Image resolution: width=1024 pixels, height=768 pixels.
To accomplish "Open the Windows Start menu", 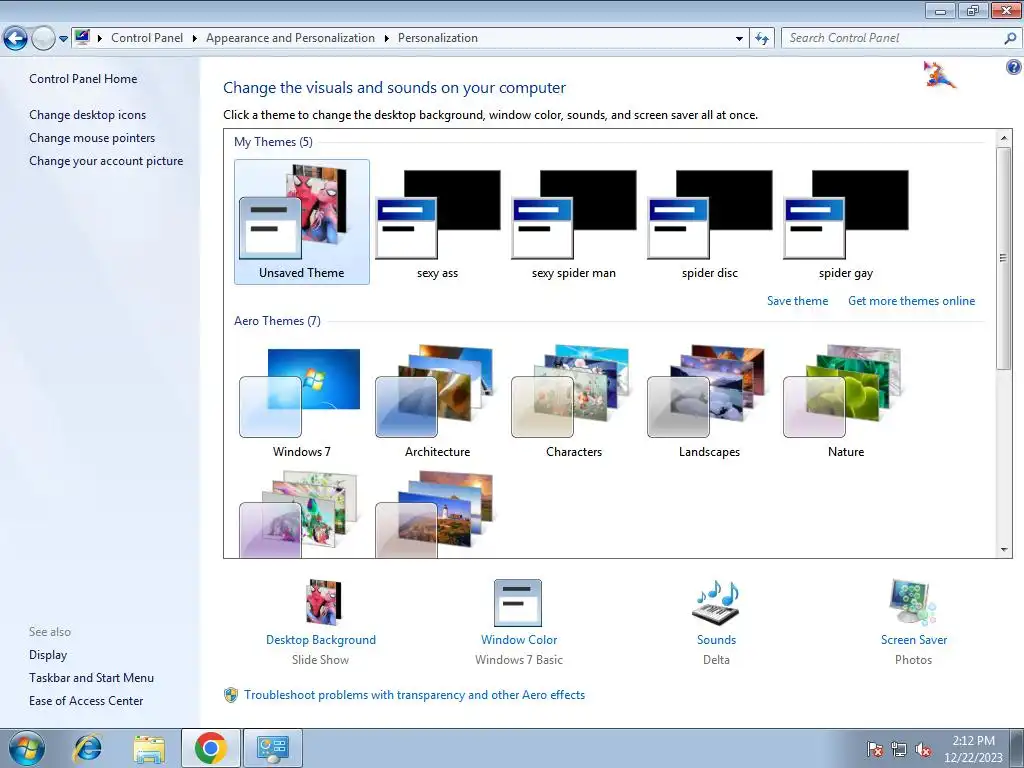I will 26,748.
